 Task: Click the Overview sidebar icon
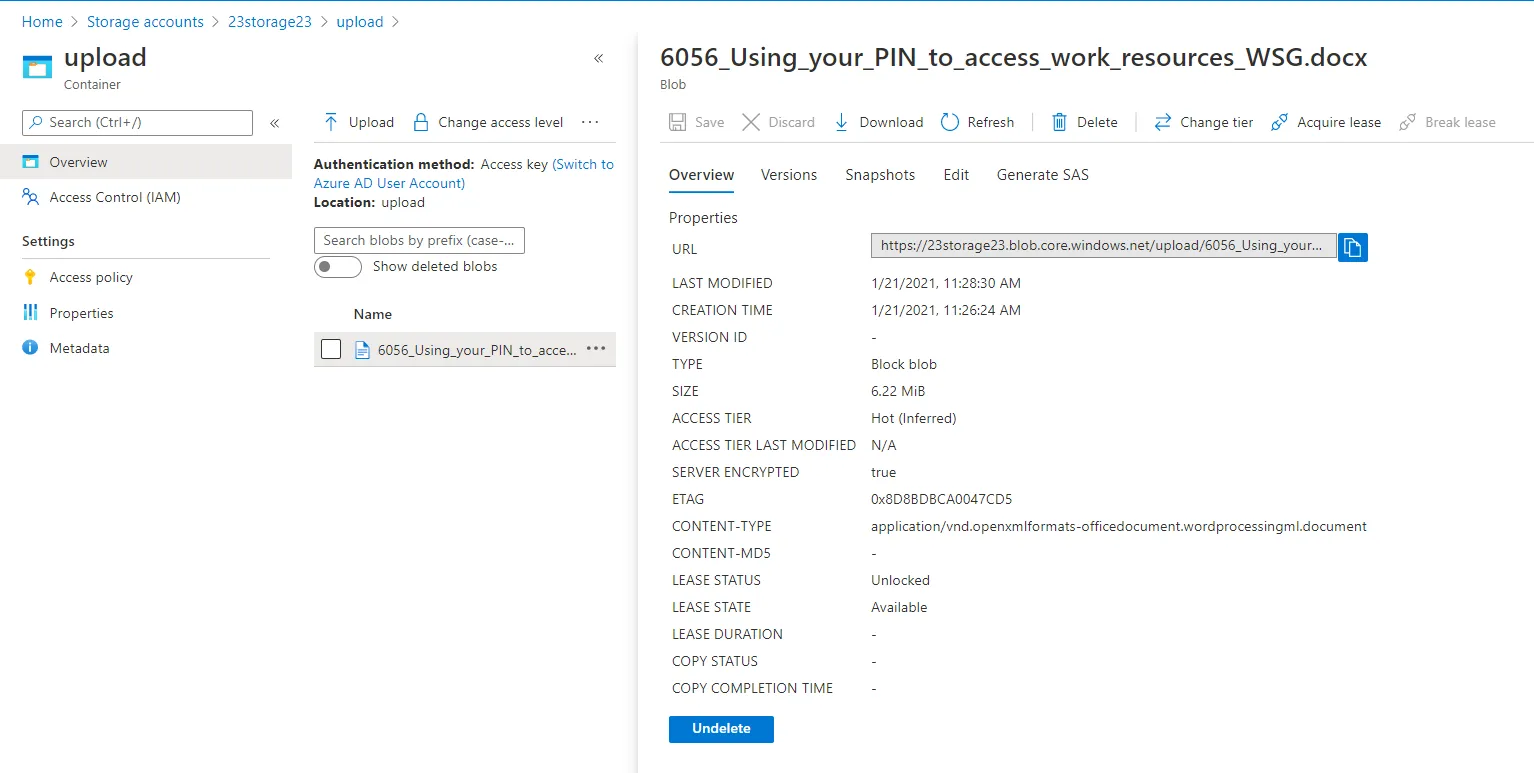[31, 162]
